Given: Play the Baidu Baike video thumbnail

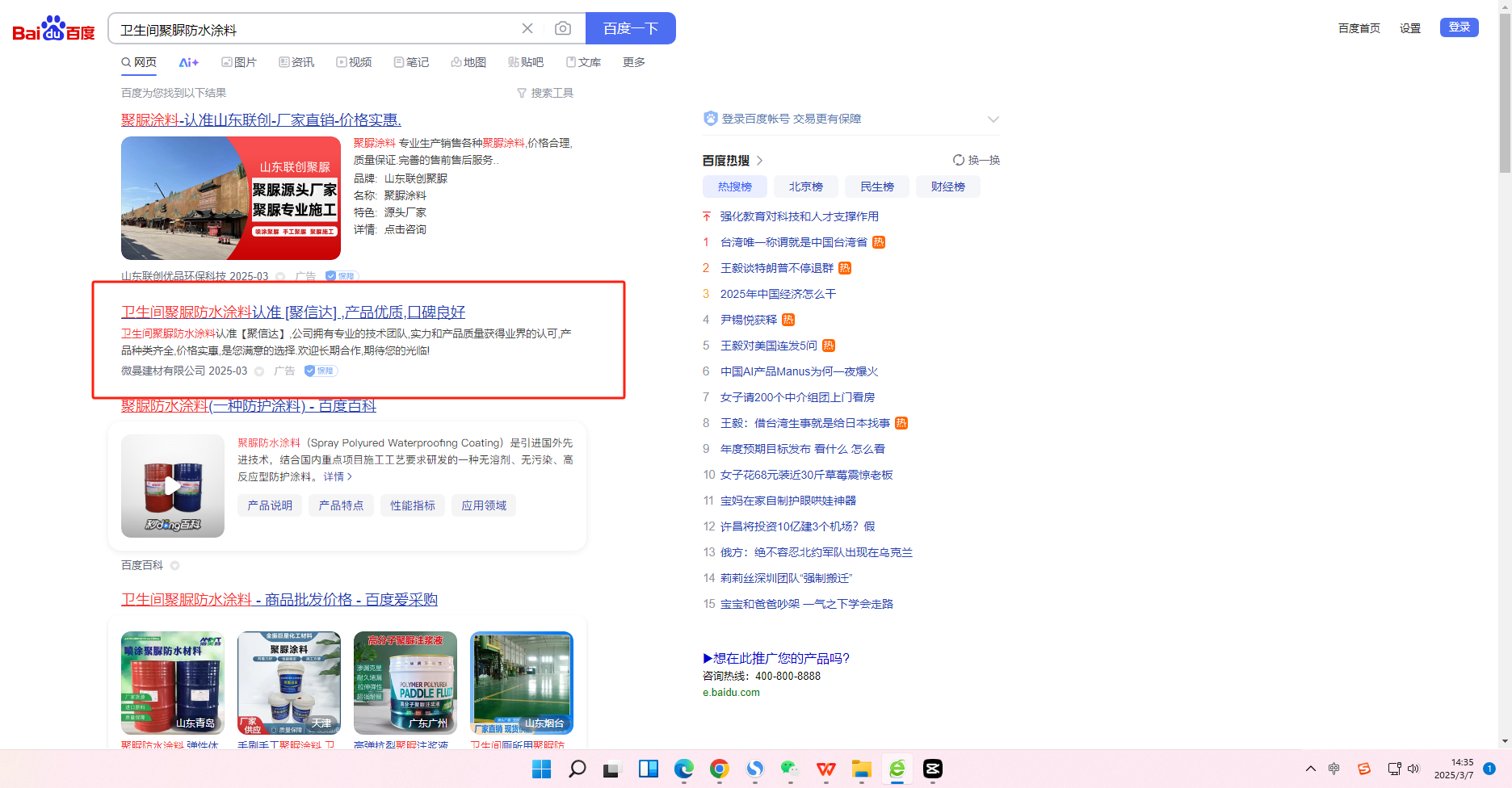Looking at the screenshot, I should tap(173, 486).
